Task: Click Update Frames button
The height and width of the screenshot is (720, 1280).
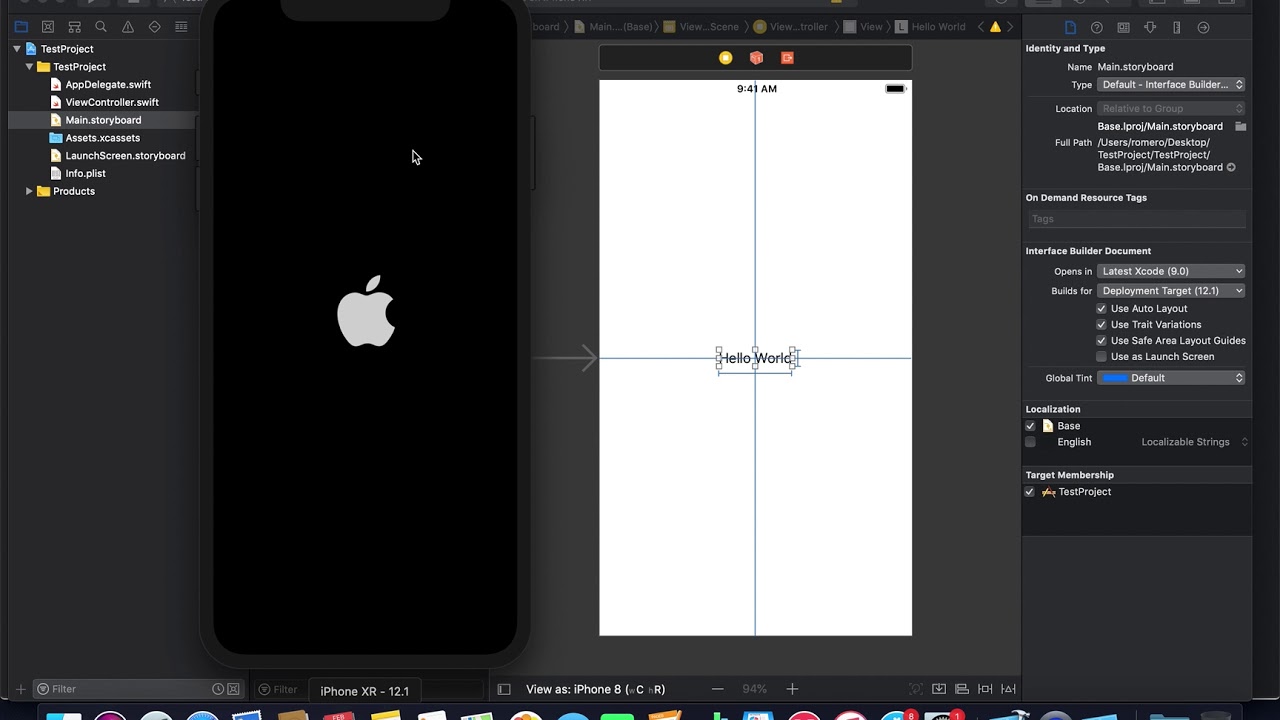Action: [915, 689]
